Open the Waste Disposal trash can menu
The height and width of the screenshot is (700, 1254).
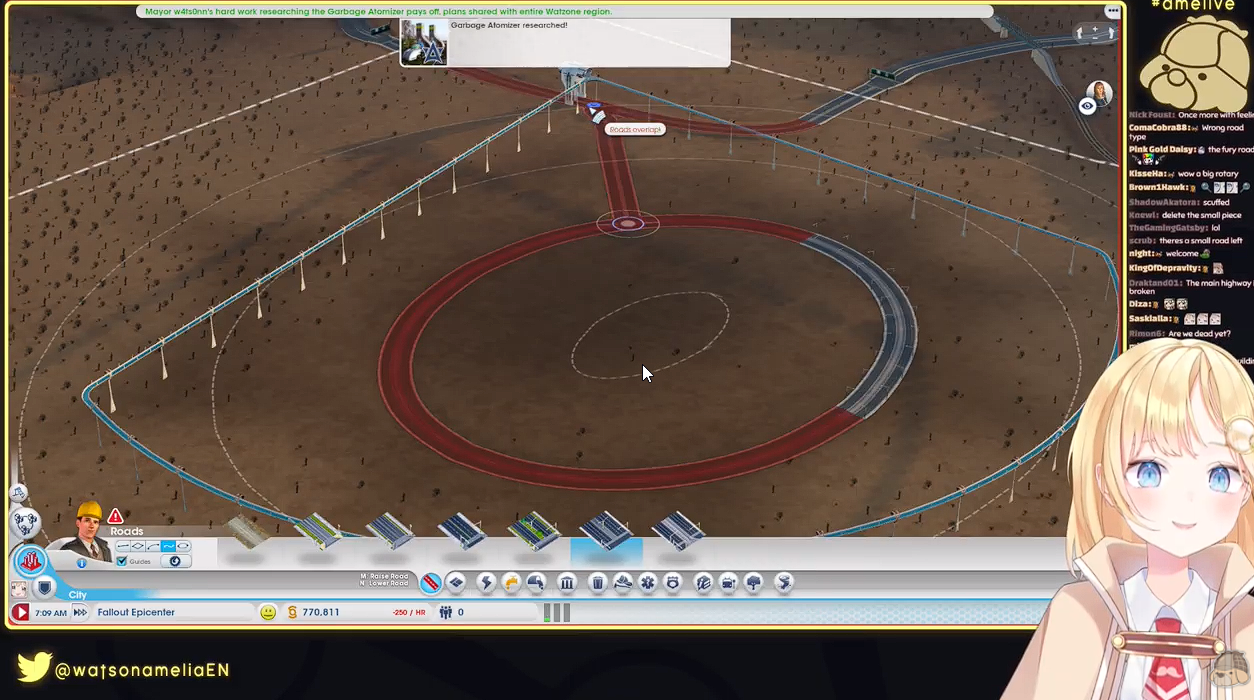click(x=598, y=582)
